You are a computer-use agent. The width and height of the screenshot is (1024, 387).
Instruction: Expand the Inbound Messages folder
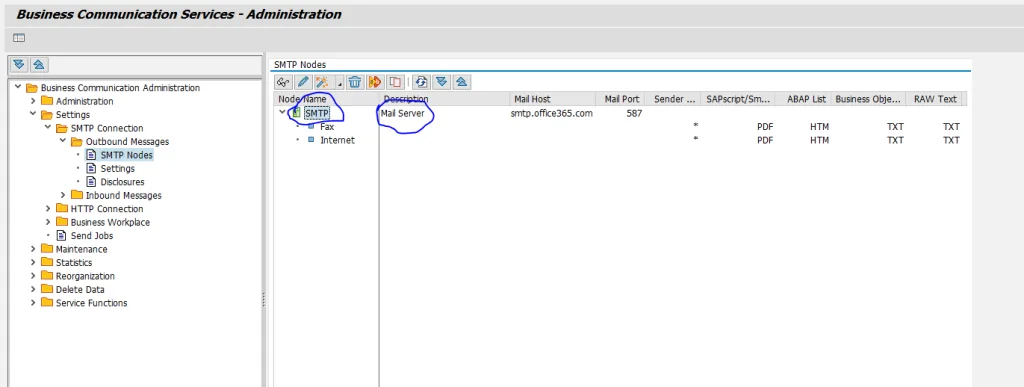(x=63, y=195)
